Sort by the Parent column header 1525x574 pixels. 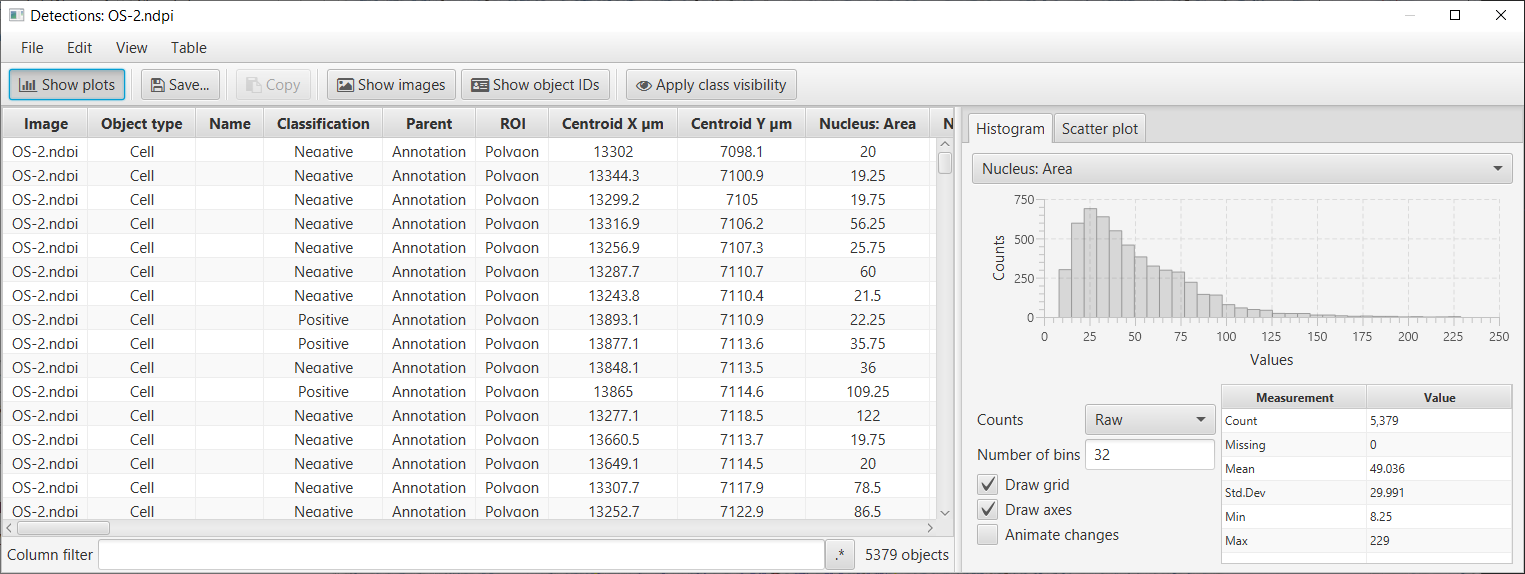pyautogui.click(x=429, y=124)
